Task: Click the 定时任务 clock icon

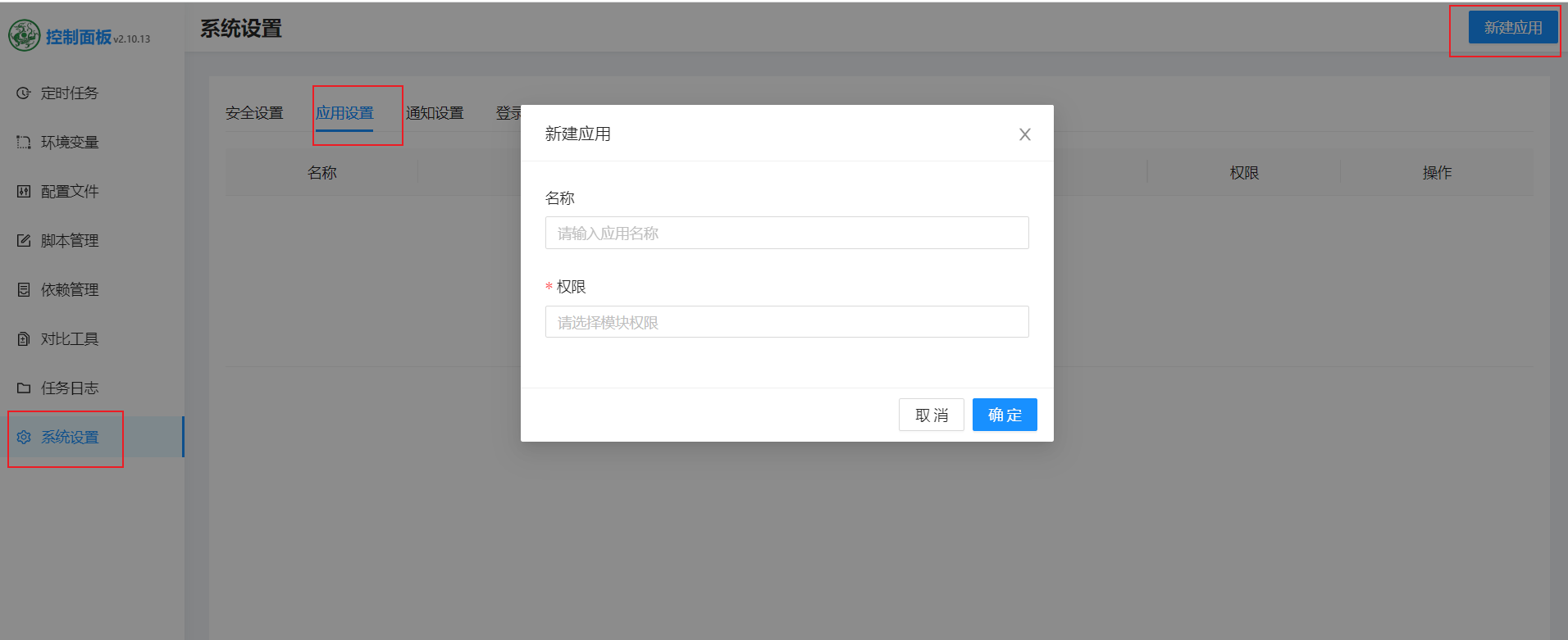Action: 24,93
